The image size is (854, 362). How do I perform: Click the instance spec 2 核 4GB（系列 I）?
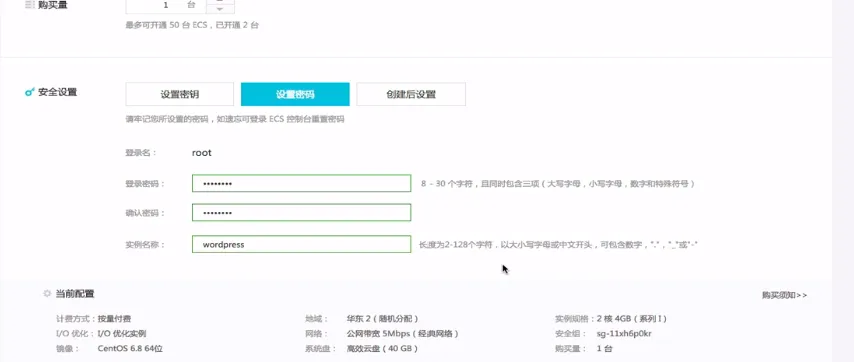632,319
